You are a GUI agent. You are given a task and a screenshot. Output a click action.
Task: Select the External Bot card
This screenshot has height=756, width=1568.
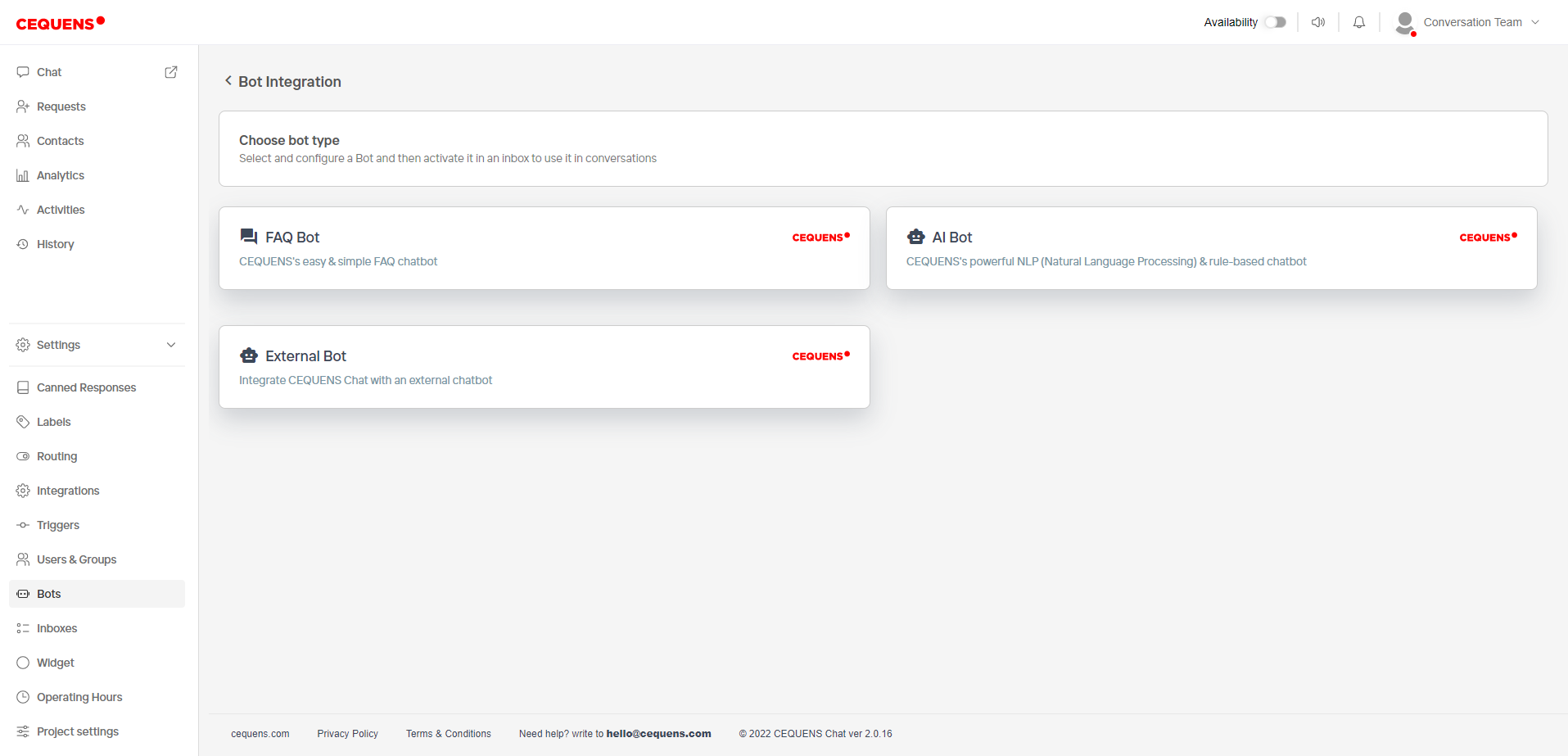click(545, 367)
